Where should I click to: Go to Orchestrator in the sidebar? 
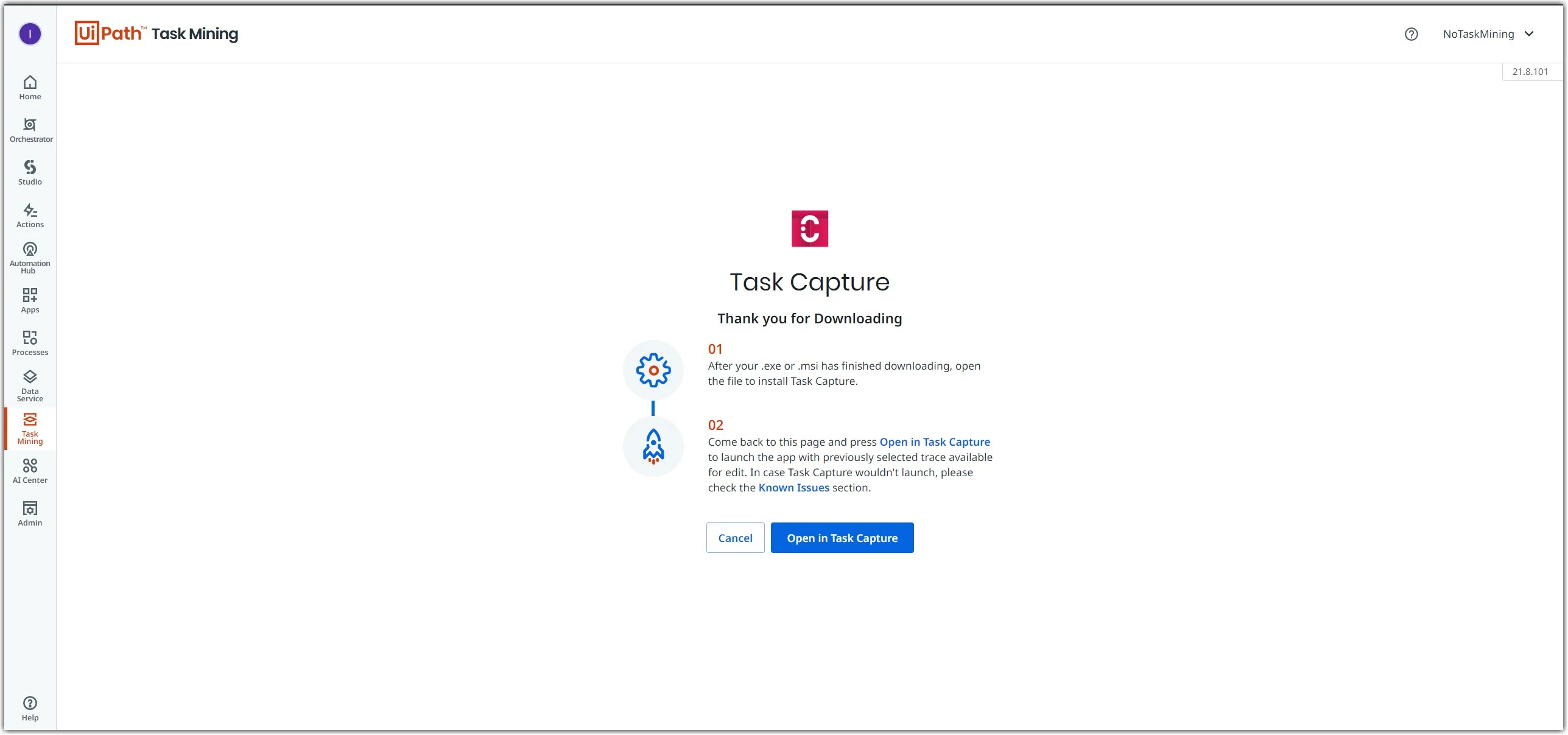click(30, 130)
